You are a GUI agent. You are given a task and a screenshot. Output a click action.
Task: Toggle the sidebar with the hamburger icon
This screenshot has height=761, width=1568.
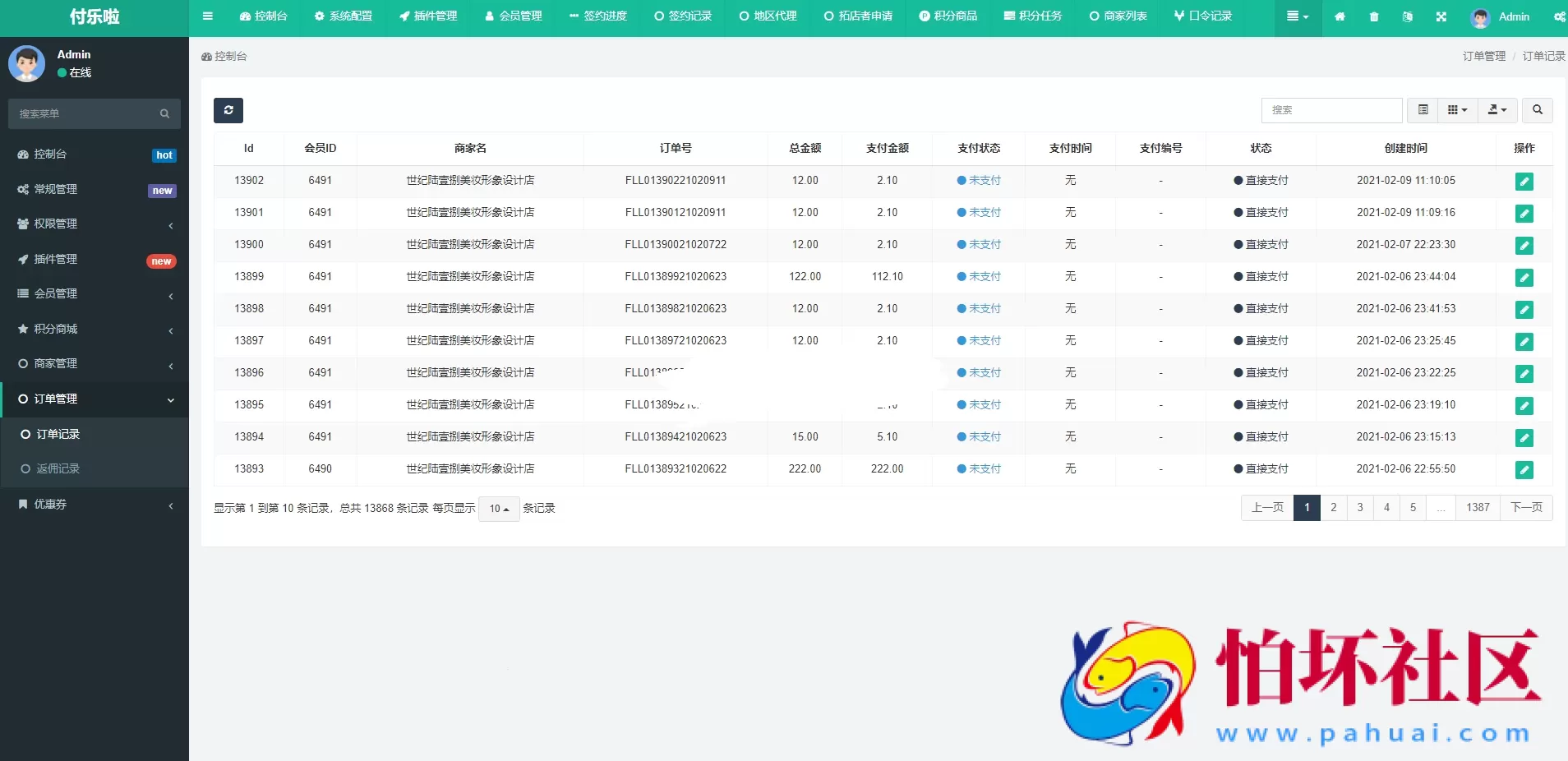(x=209, y=16)
